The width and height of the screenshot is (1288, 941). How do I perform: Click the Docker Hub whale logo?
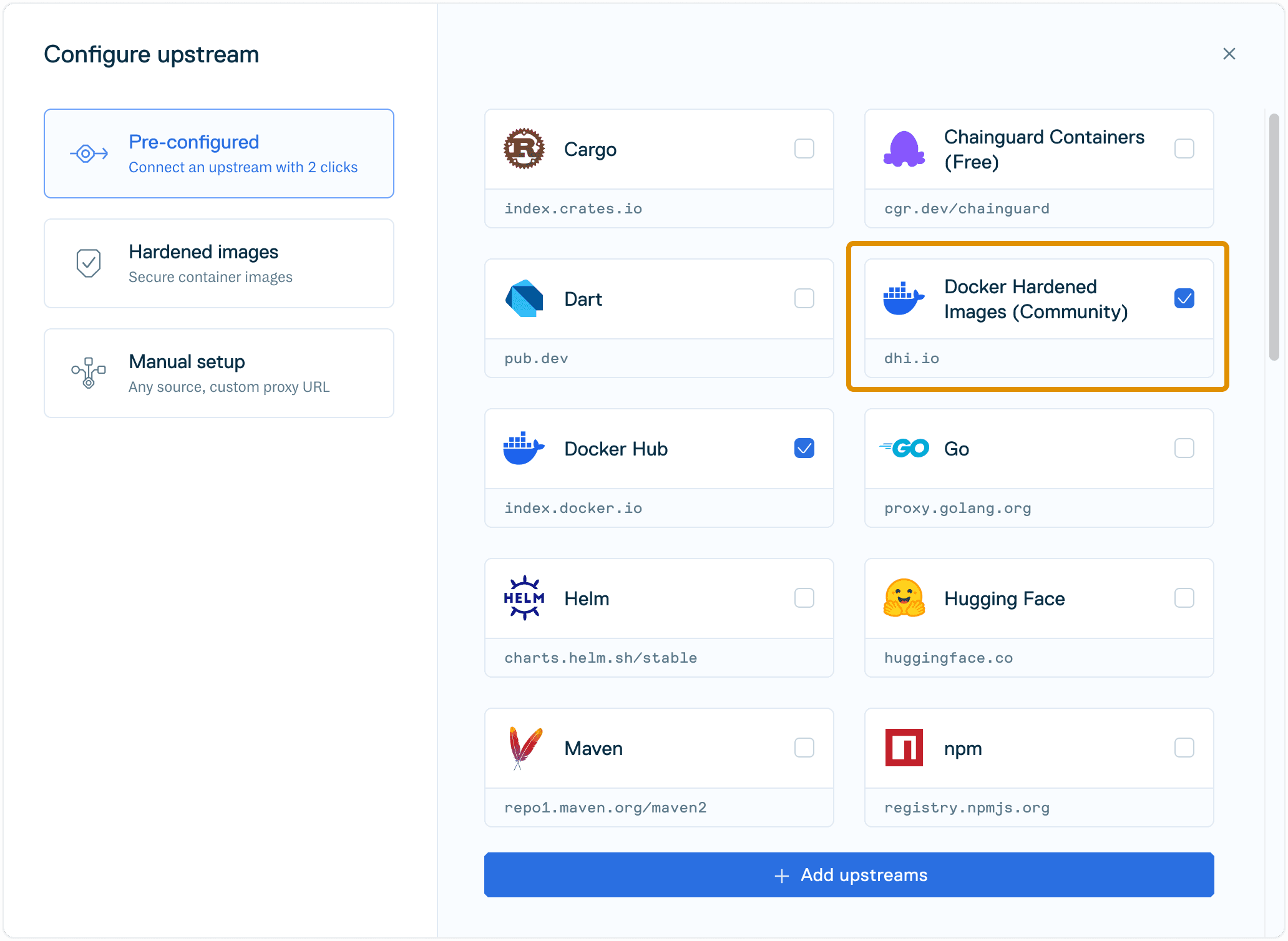pyautogui.click(x=524, y=449)
